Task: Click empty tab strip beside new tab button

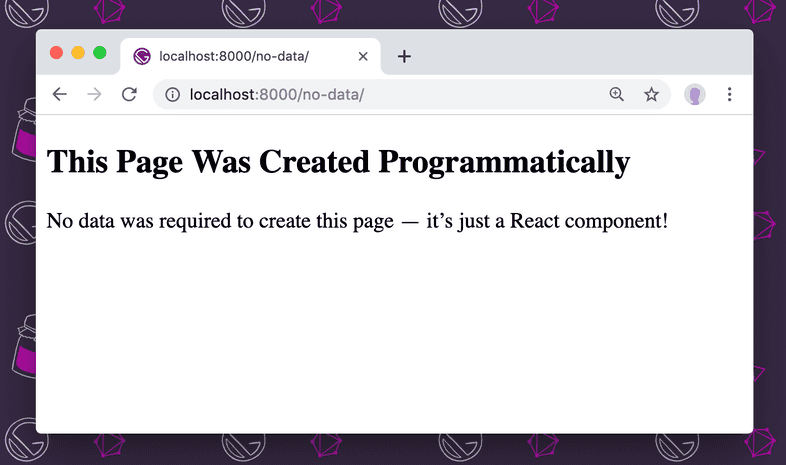Action: click(580, 54)
